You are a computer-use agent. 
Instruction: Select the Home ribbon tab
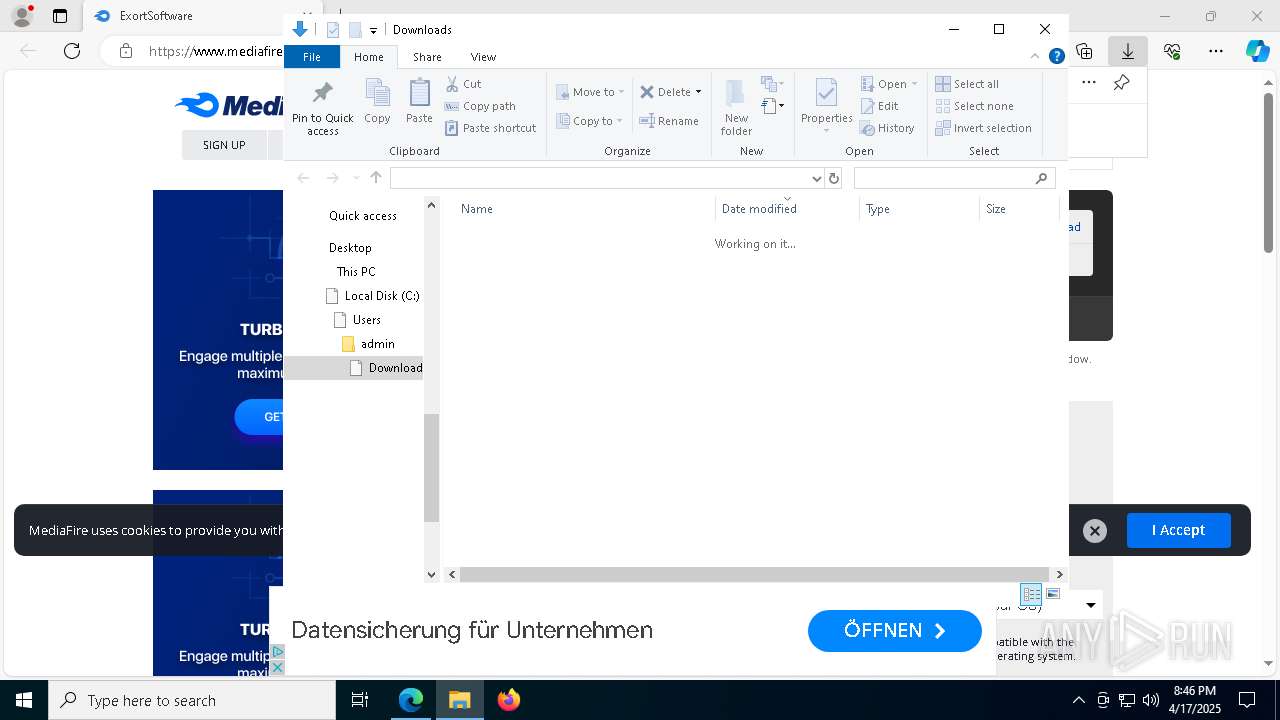tap(368, 57)
